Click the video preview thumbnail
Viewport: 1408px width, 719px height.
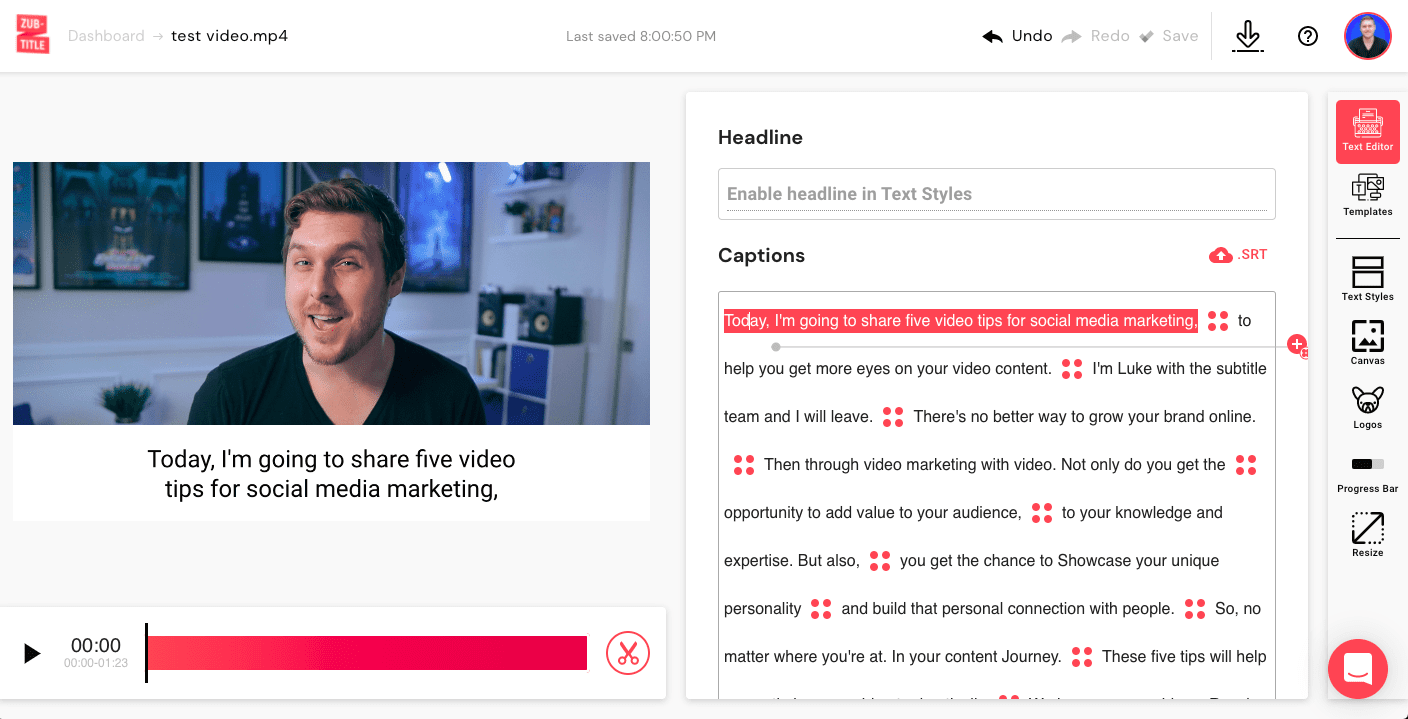coord(331,293)
